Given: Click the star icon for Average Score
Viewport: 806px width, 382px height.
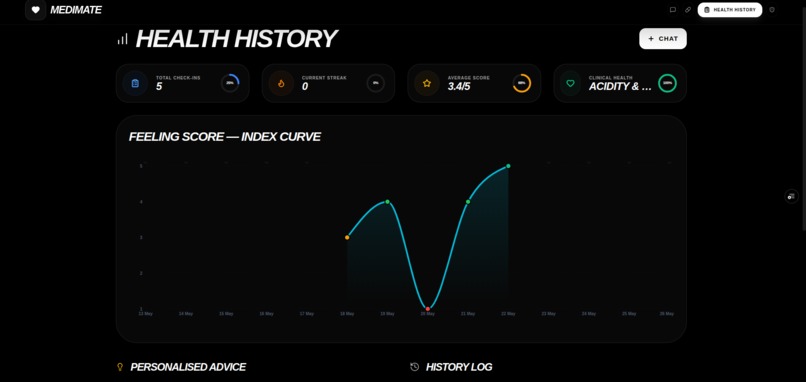Looking at the screenshot, I should pos(427,83).
